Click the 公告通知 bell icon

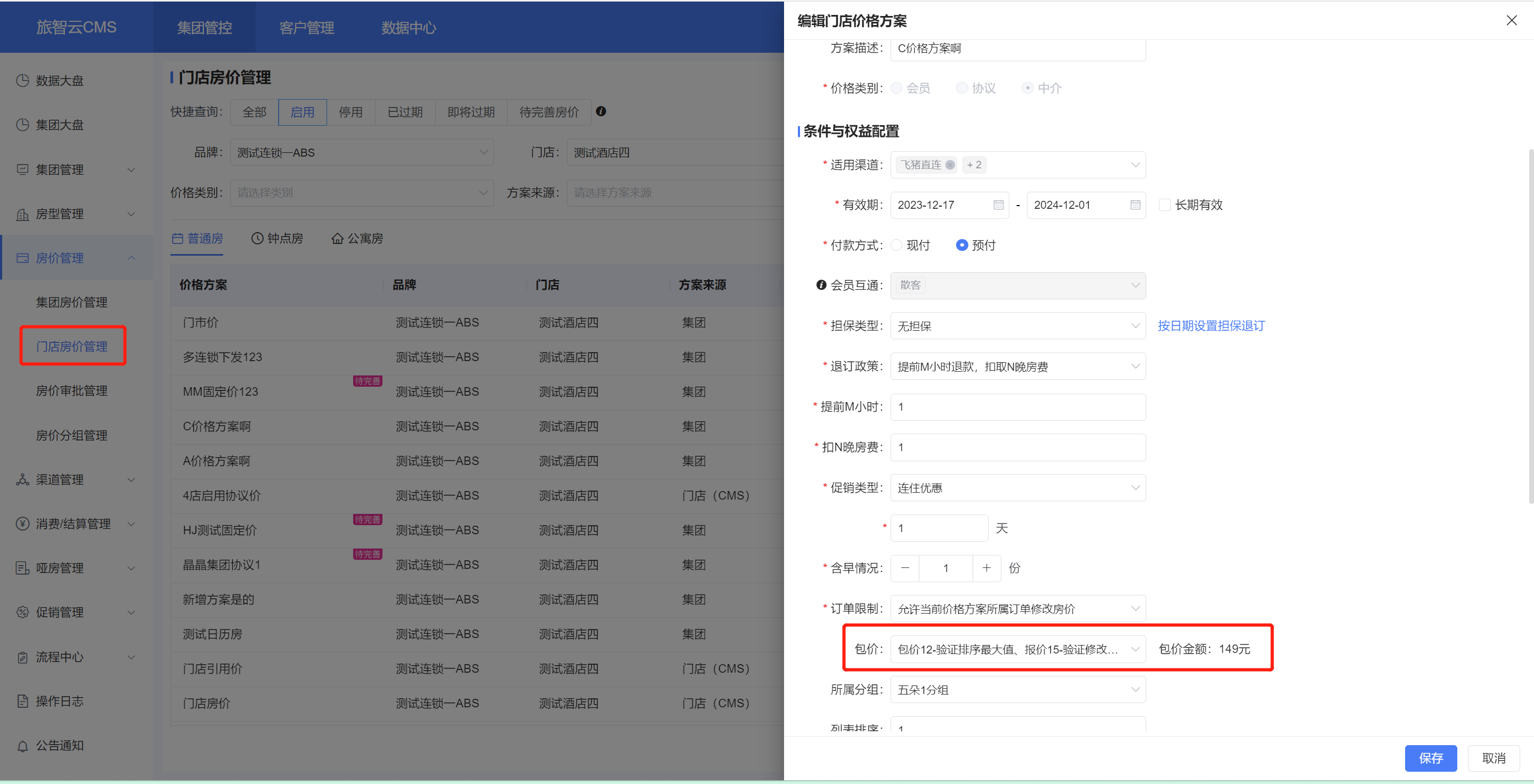pyautogui.click(x=22, y=745)
